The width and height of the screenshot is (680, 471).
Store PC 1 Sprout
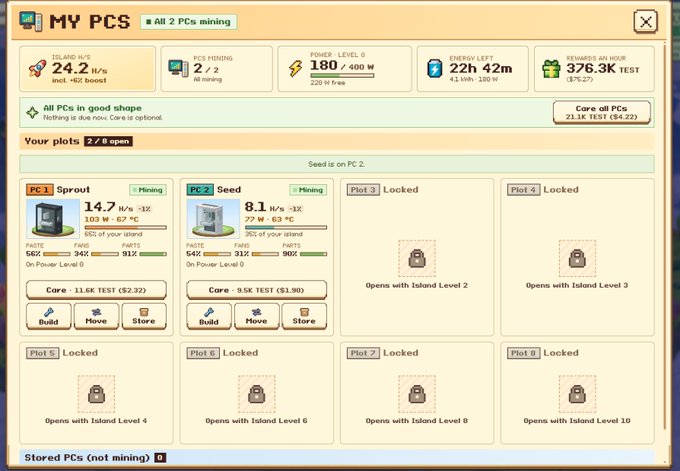pos(144,316)
